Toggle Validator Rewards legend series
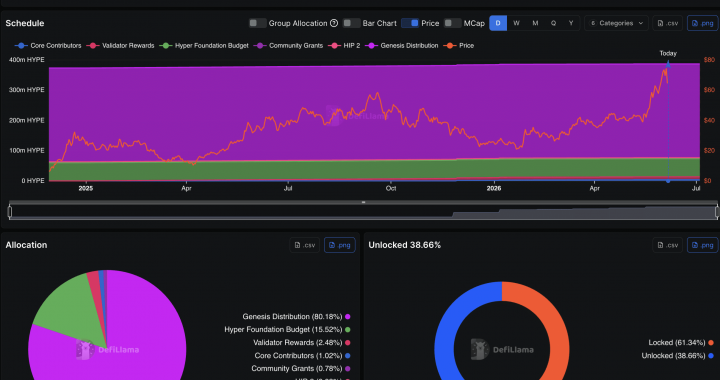This screenshot has height=380, width=720. [121, 45]
